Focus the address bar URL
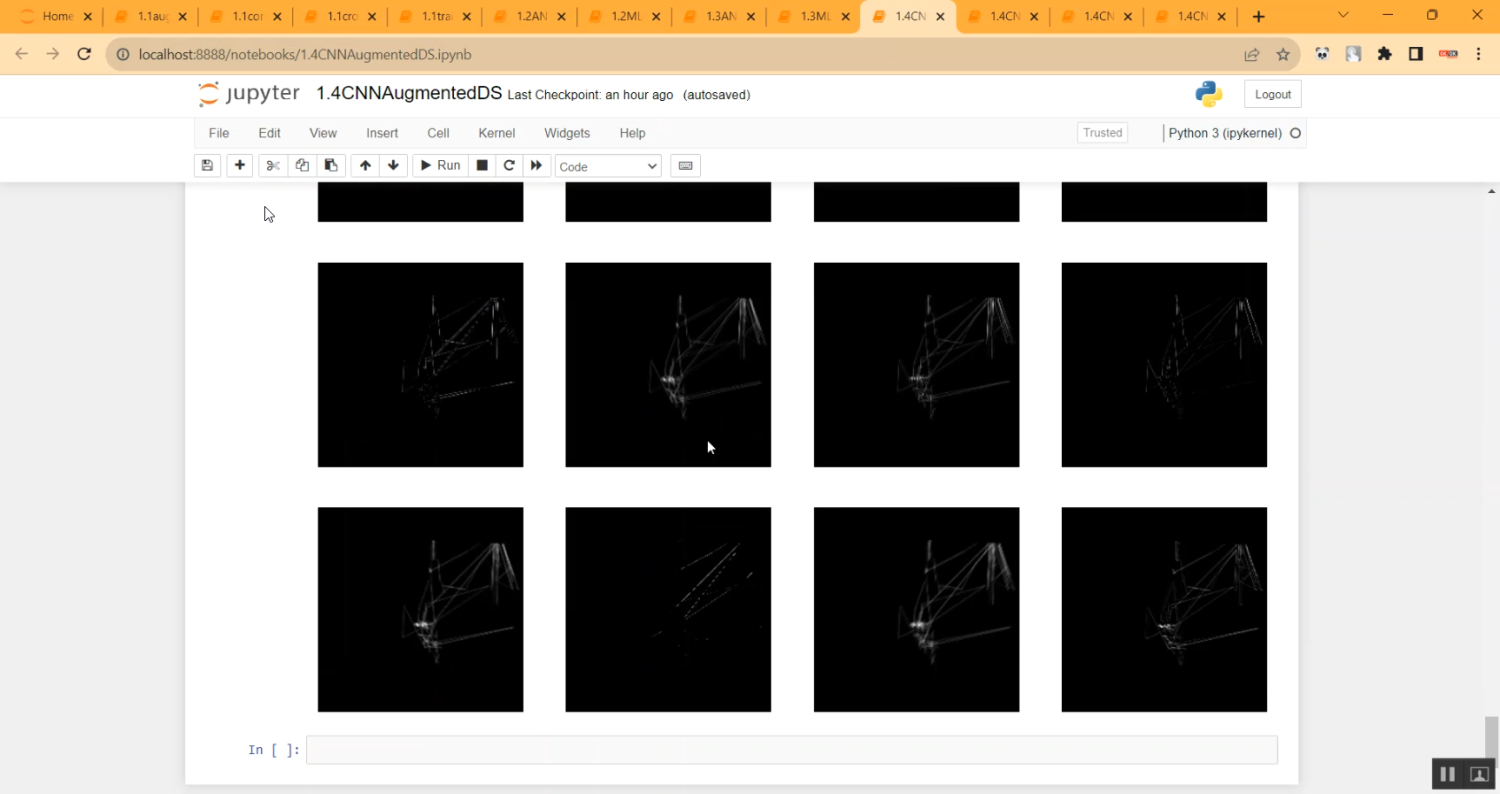 [x=305, y=54]
